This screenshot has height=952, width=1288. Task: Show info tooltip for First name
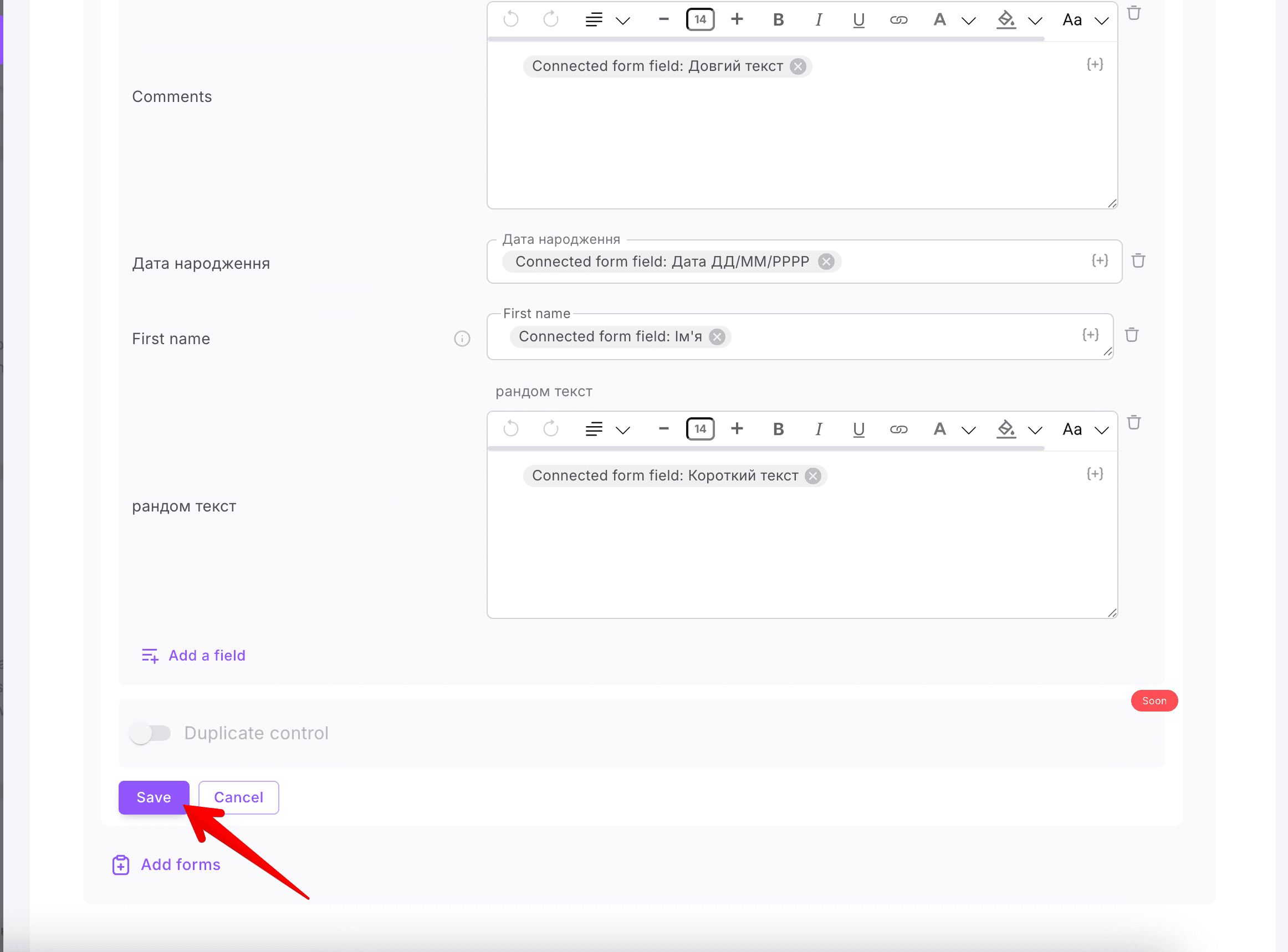click(462, 338)
